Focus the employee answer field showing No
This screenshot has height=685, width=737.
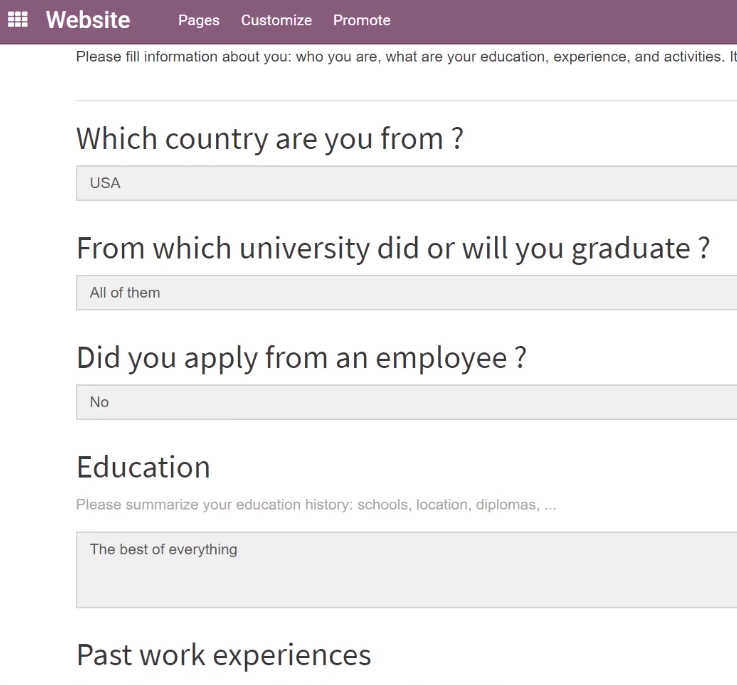(407, 402)
